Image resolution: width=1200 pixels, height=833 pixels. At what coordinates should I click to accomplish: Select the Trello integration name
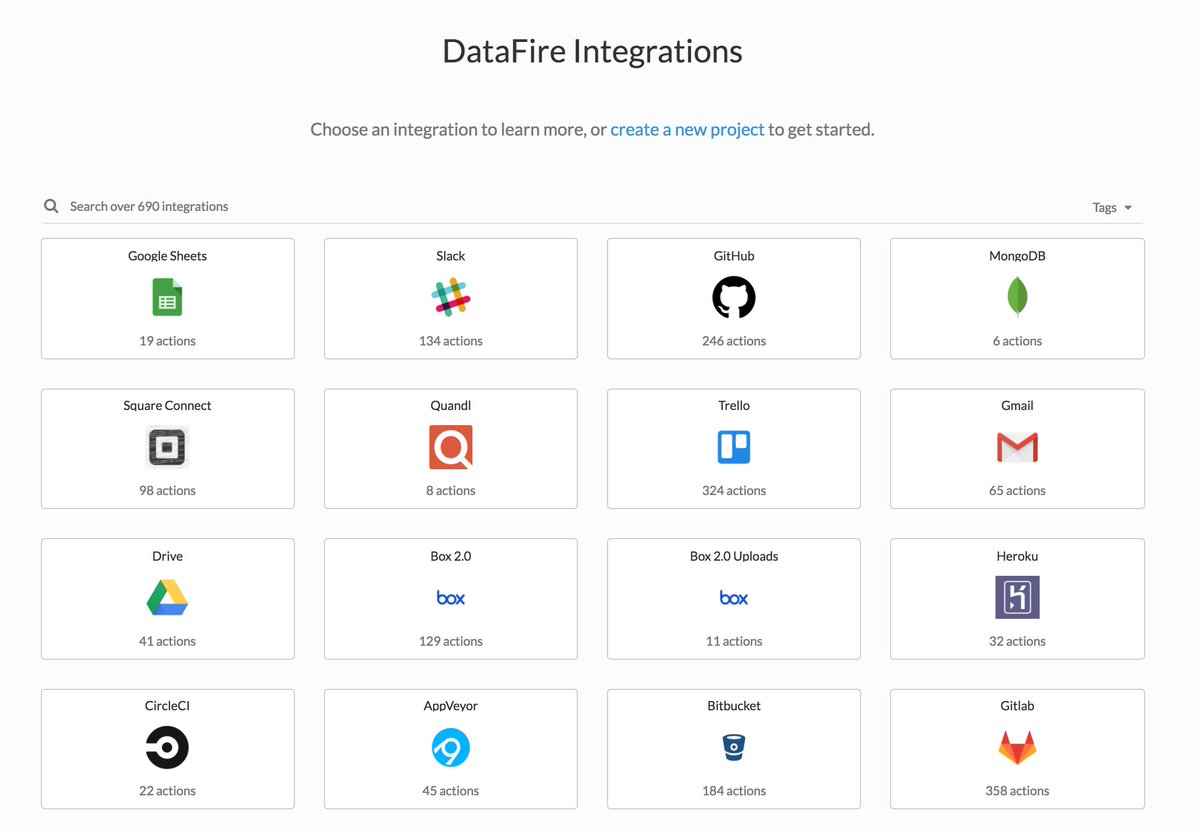734,406
